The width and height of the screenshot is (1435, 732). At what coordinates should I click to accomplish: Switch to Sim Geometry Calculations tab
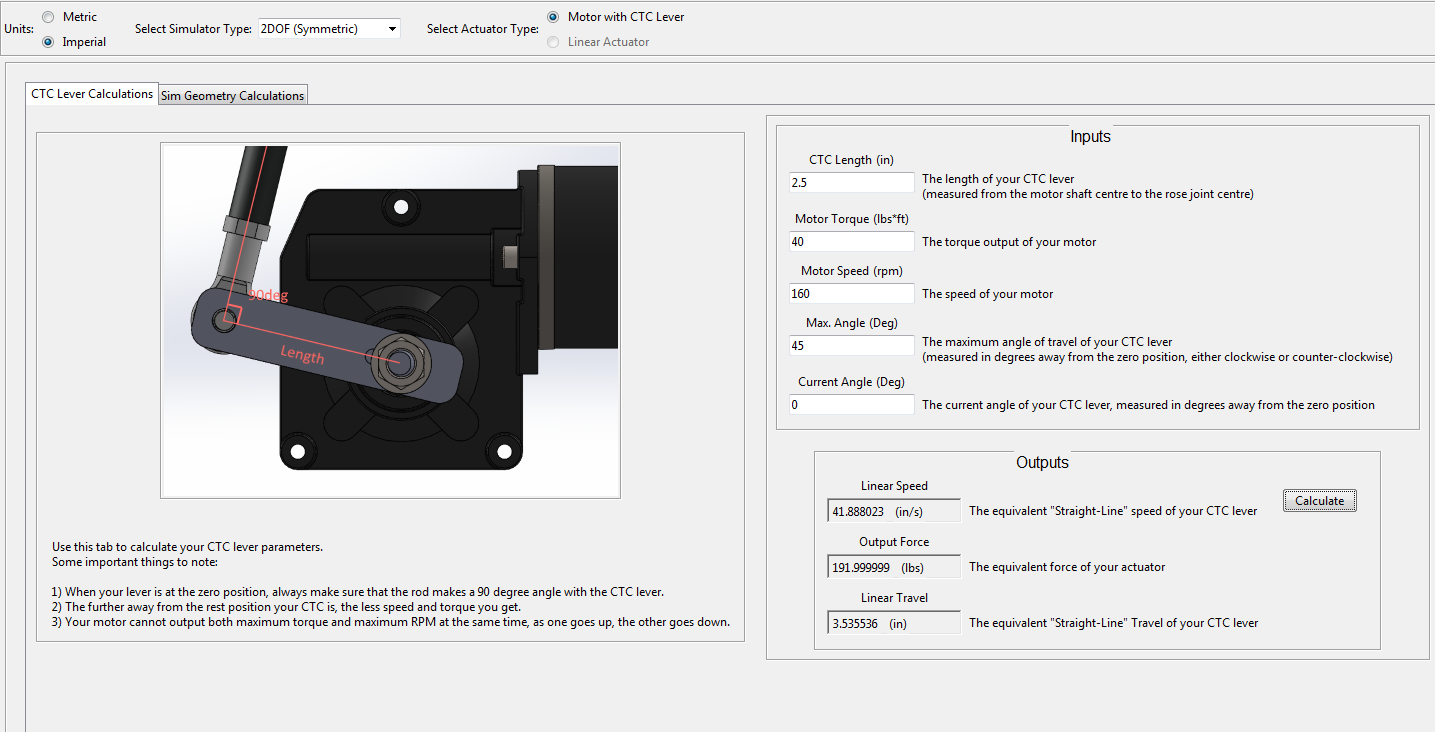(x=232, y=95)
